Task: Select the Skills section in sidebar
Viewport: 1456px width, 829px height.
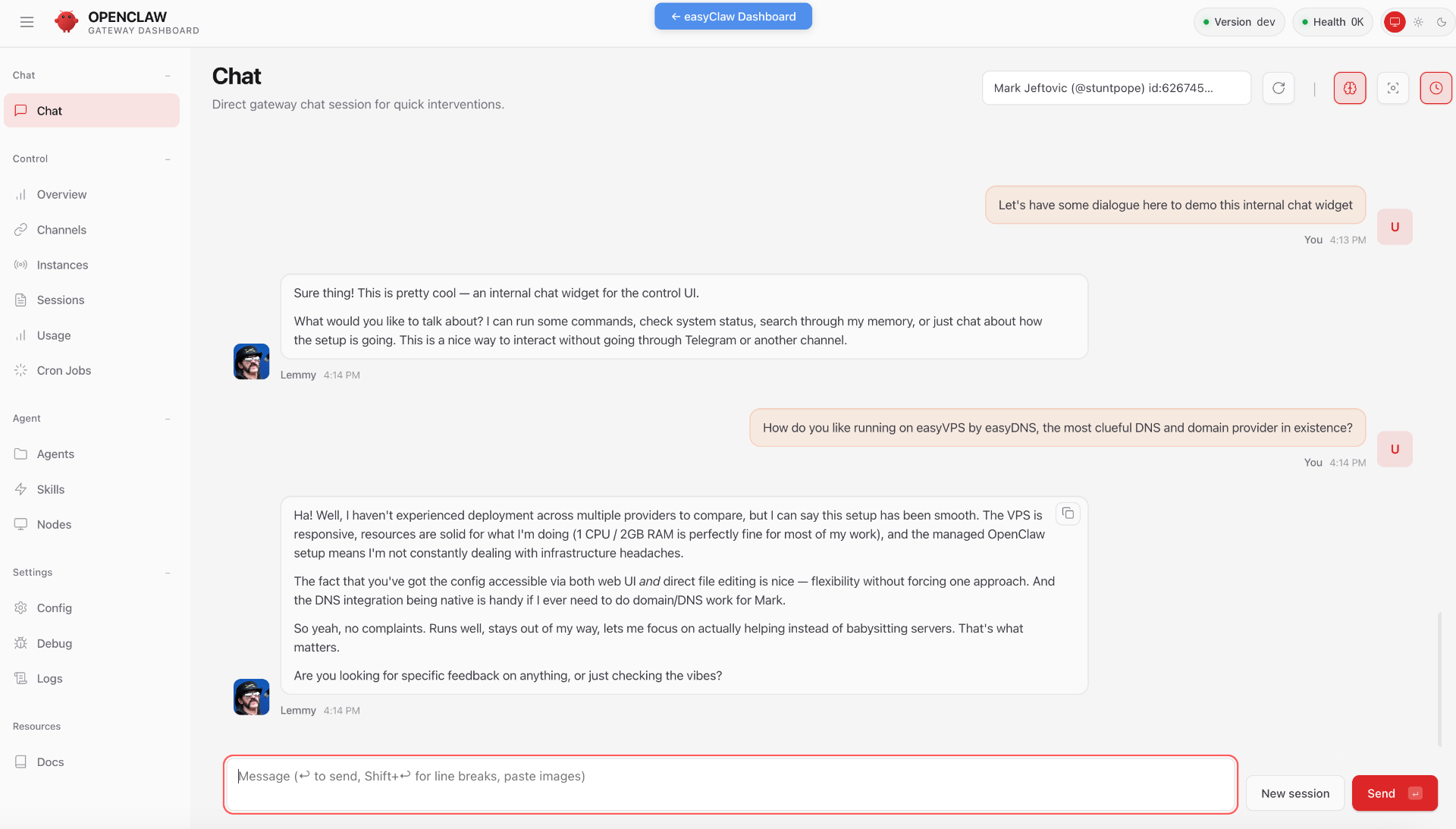Action: [51, 489]
